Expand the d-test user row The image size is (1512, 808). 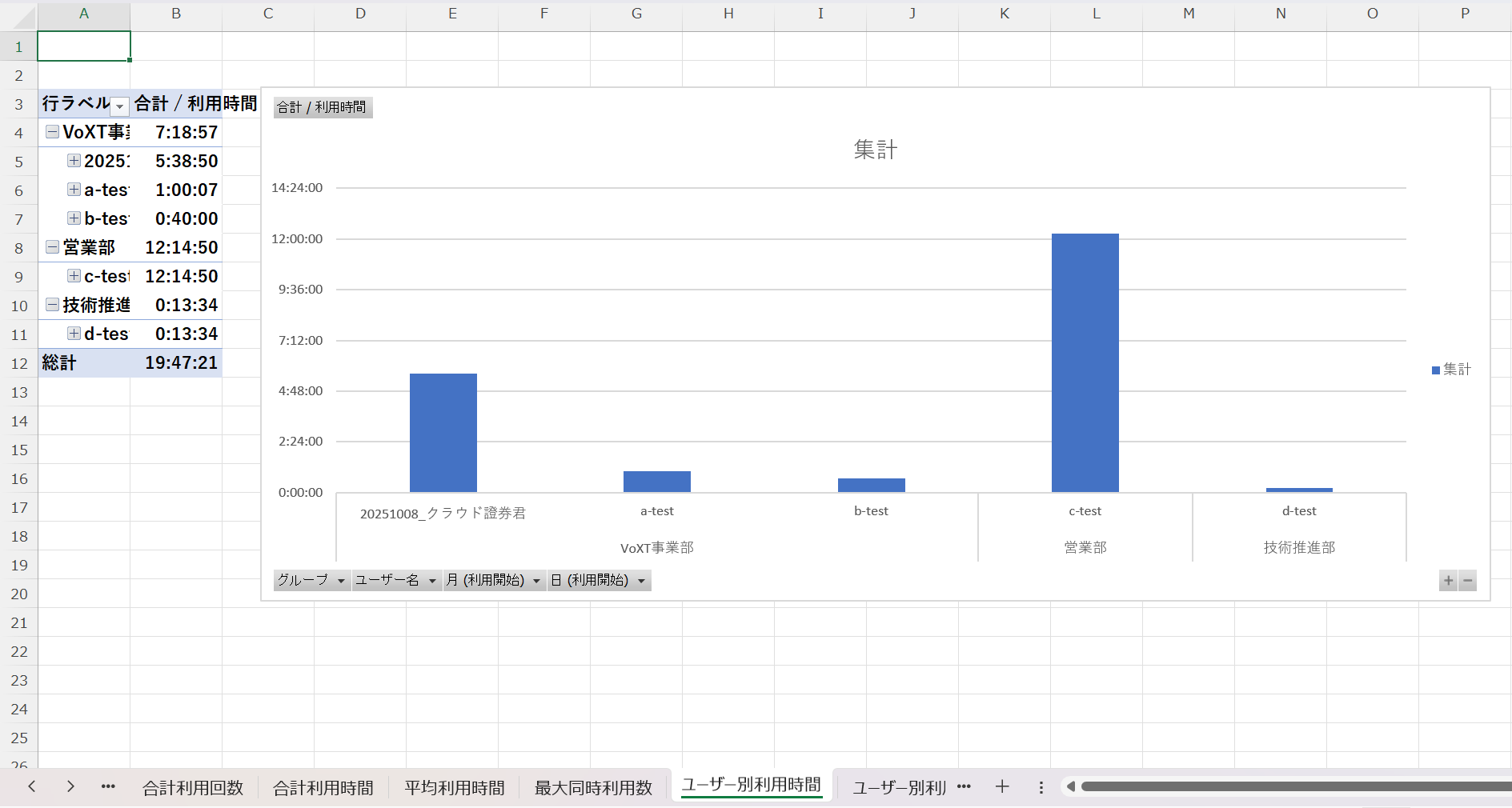(x=74, y=334)
